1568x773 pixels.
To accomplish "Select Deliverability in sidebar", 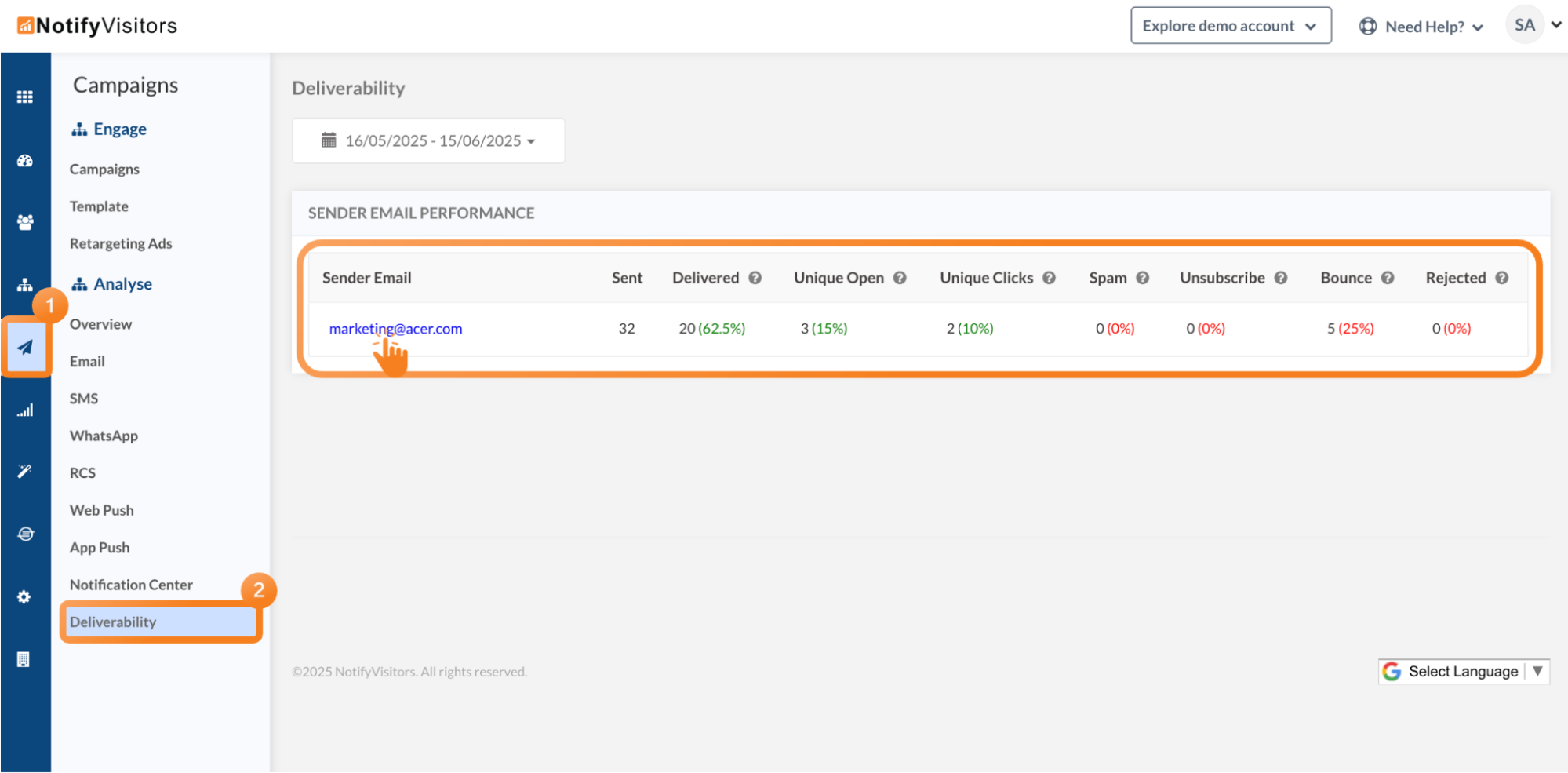I will coord(161,622).
